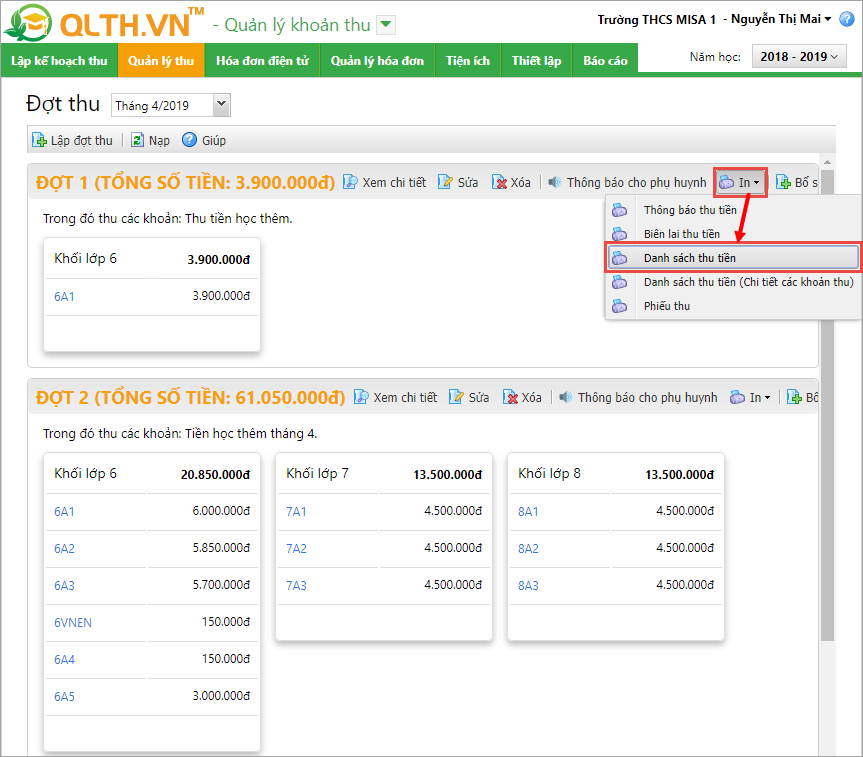Image resolution: width=863 pixels, height=757 pixels.
Task: Open the Thiết lập tab
Action: tap(537, 60)
